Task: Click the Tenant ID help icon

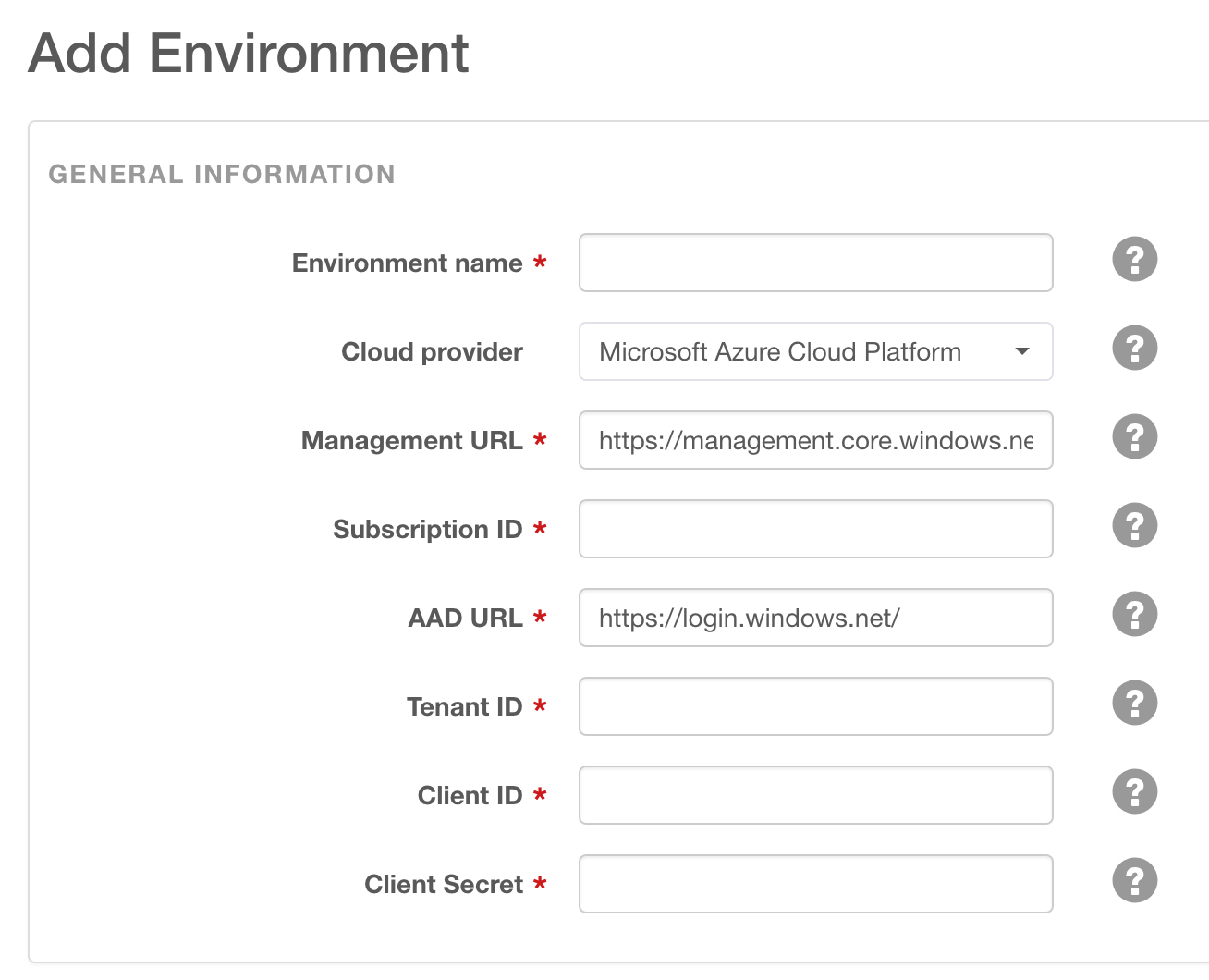Action: tap(1134, 703)
